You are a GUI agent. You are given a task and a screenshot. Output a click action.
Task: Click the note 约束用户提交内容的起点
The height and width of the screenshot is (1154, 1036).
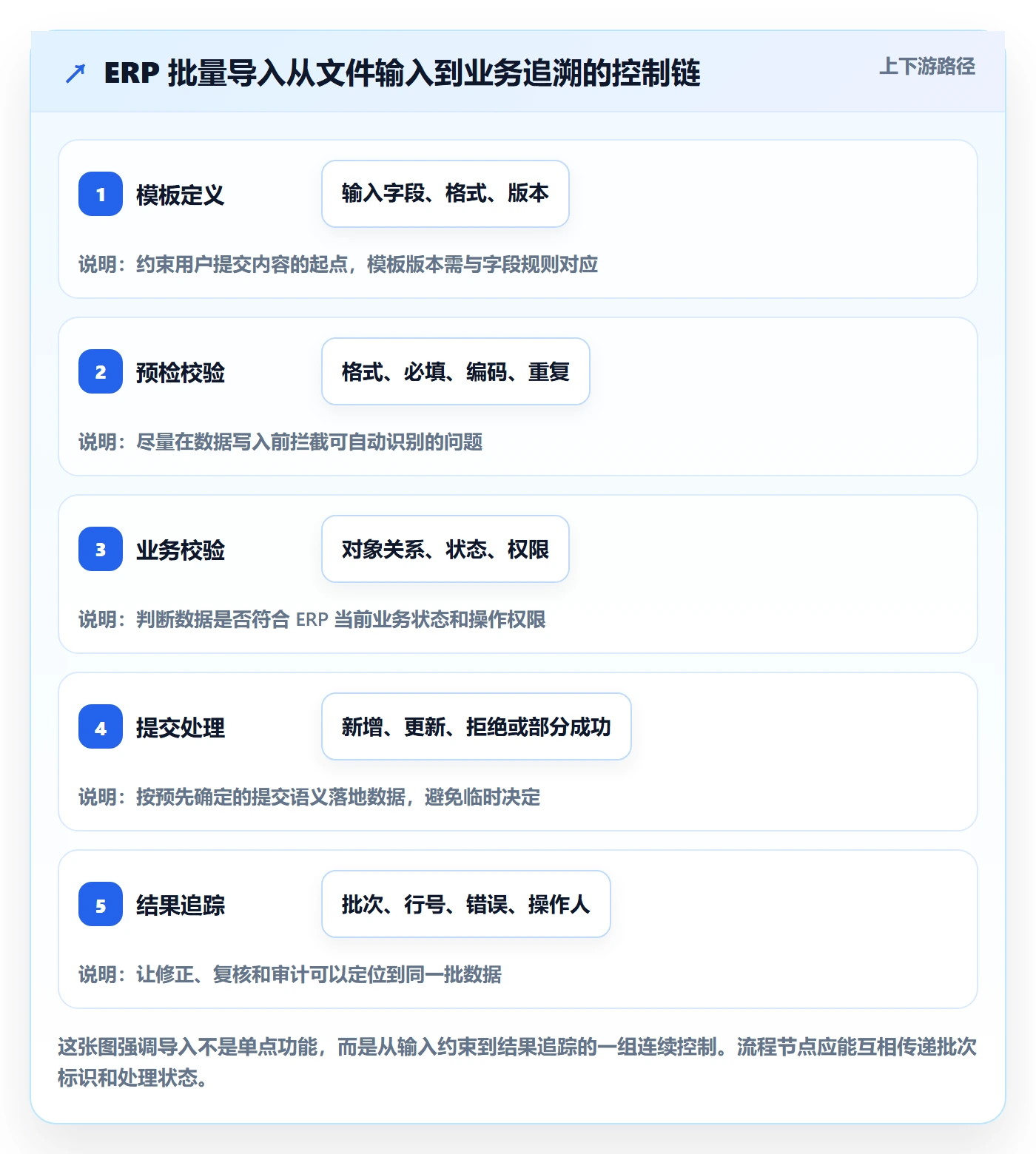coord(338,264)
